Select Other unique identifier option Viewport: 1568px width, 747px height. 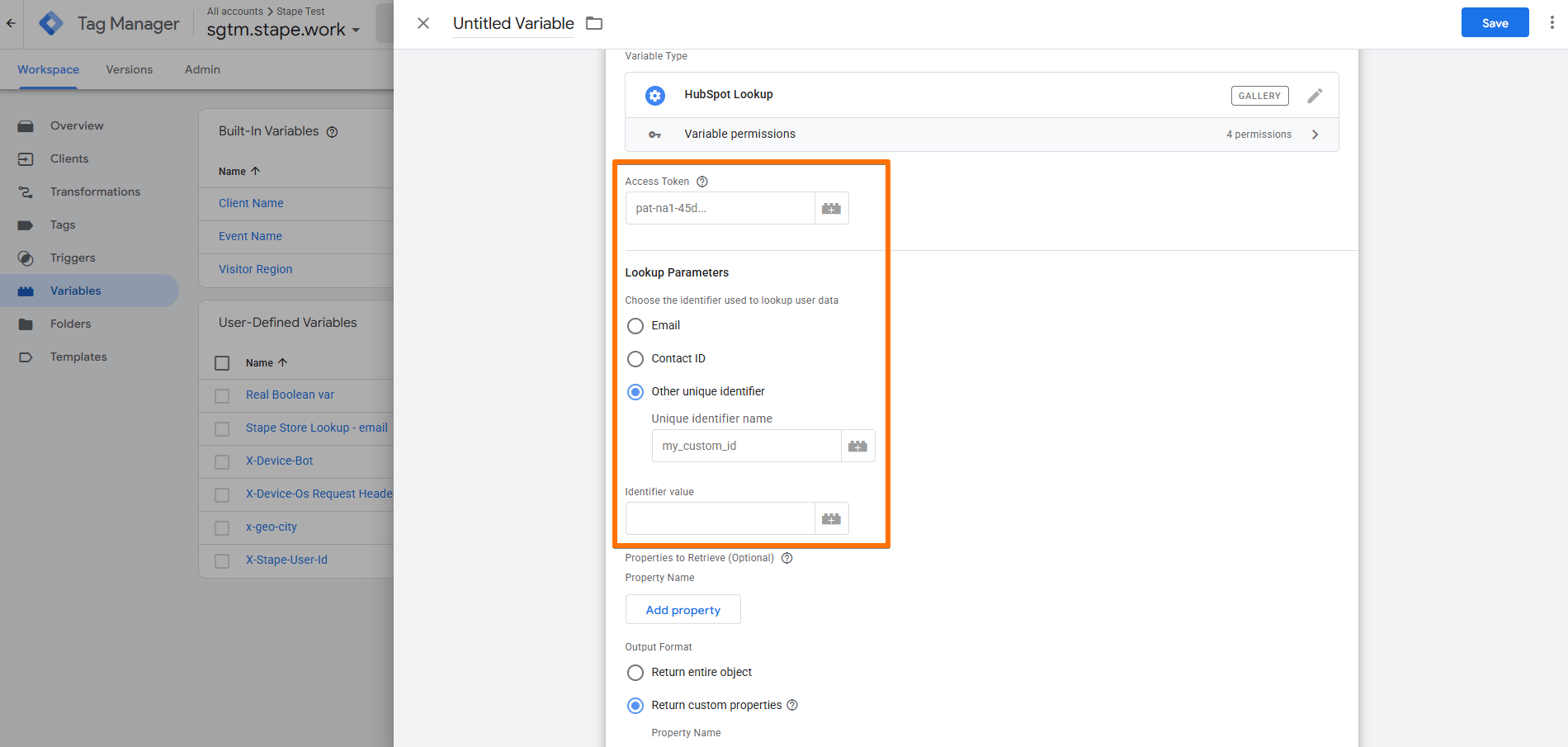pyautogui.click(x=635, y=392)
